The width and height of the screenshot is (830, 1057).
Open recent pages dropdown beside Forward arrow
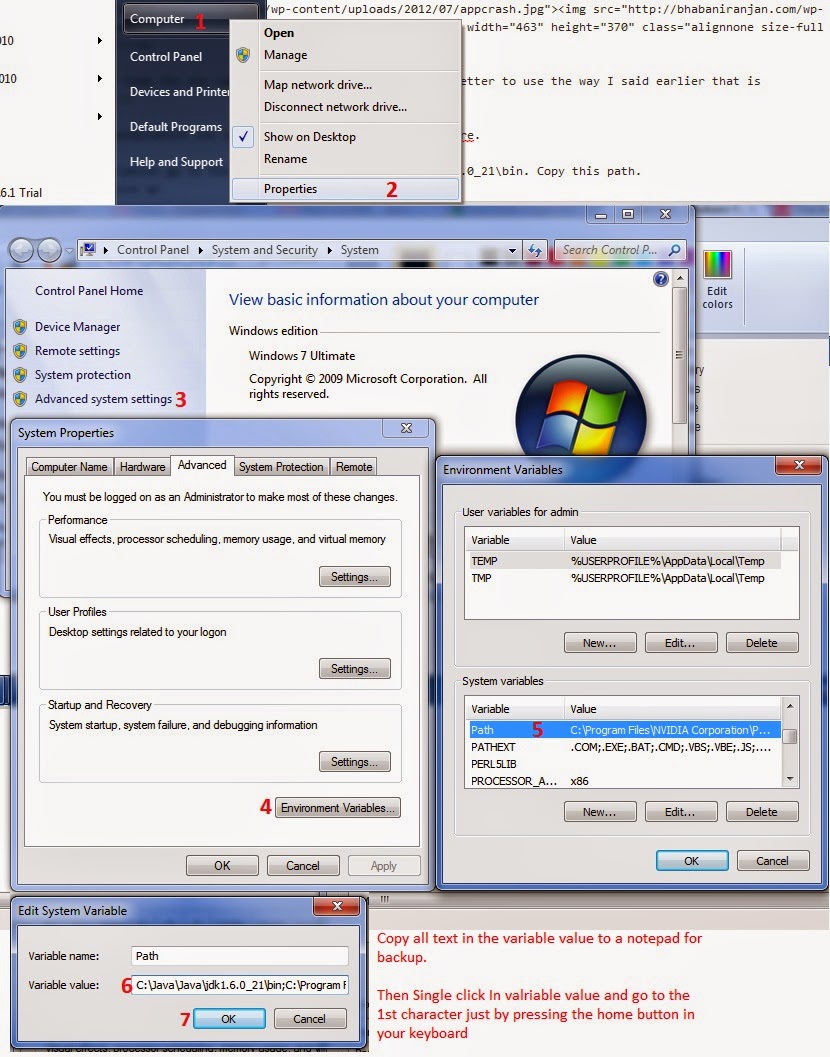coord(69,251)
